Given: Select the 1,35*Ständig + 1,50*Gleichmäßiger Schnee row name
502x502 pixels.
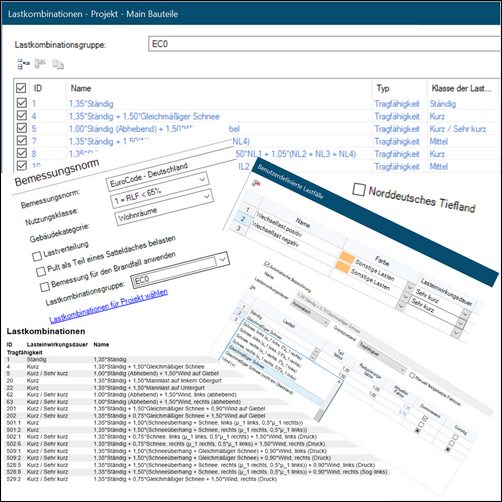Looking at the screenshot, I should coord(144,116).
